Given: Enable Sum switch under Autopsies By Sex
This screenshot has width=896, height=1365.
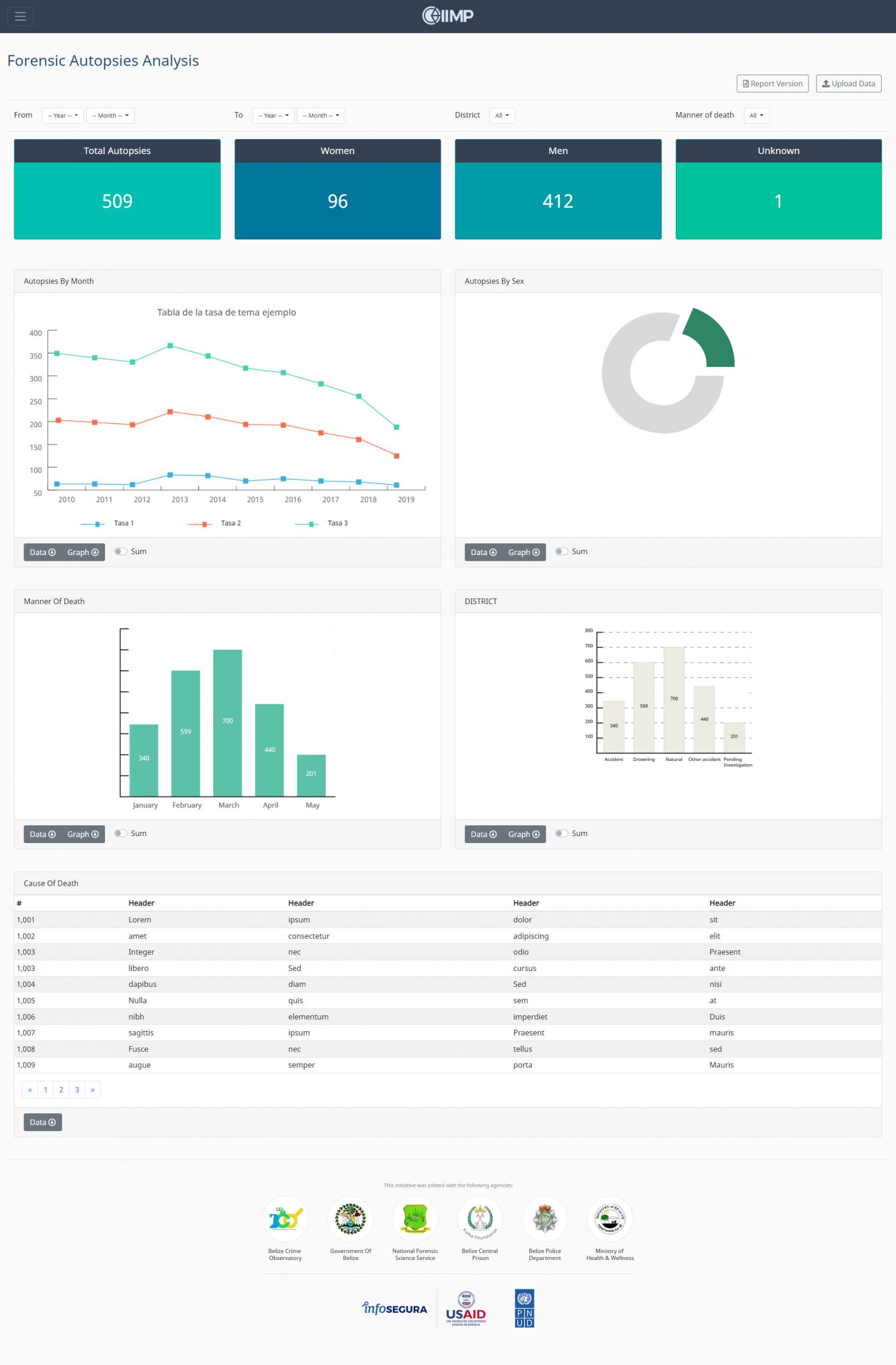Looking at the screenshot, I should click(561, 551).
